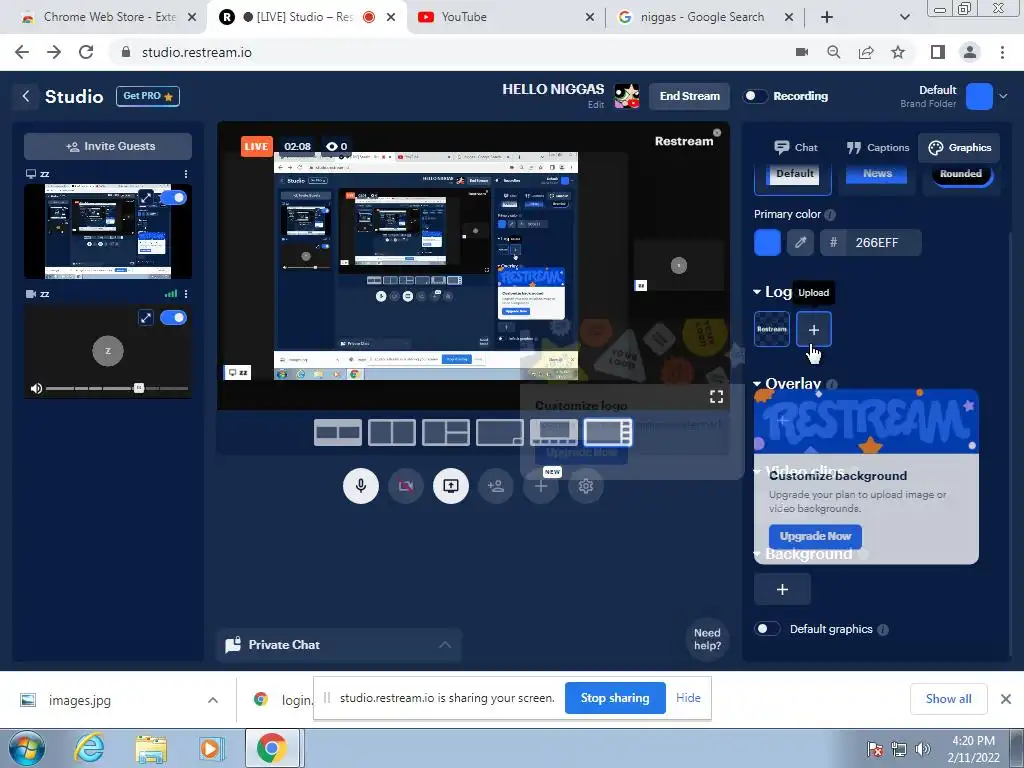Switch to the Captions tab
This screenshot has height=768, width=1024.
(x=877, y=148)
